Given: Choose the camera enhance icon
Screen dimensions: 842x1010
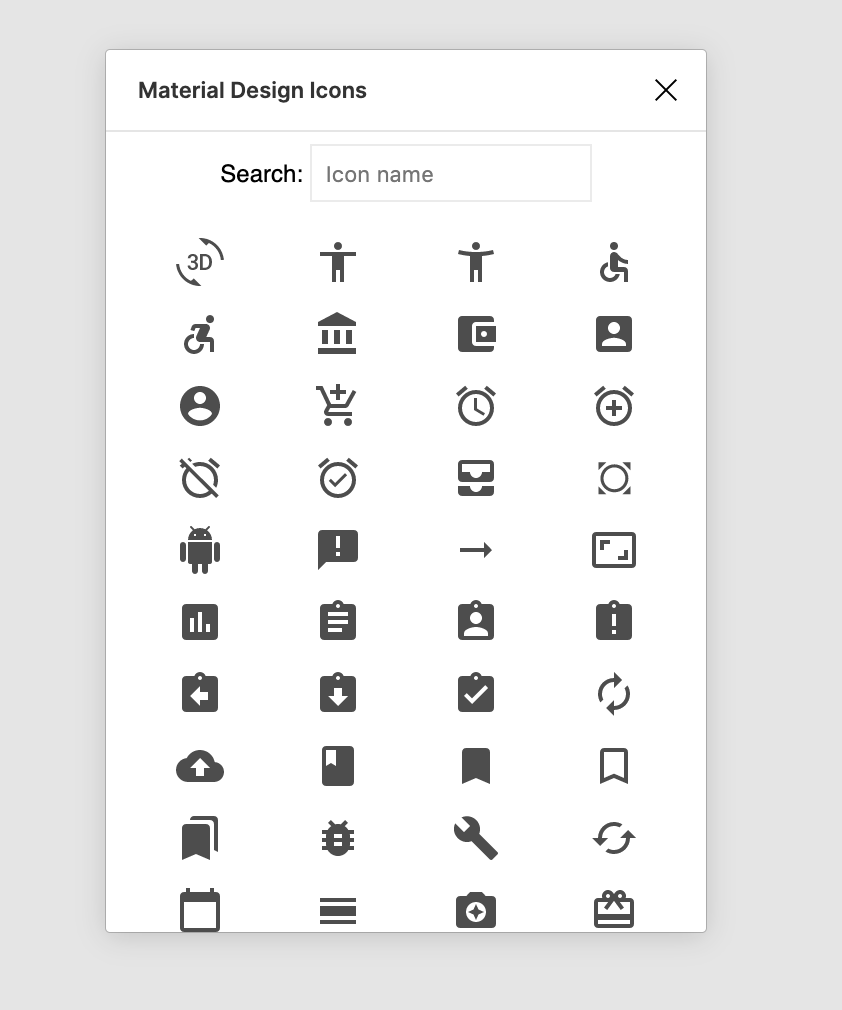Looking at the screenshot, I should point(476,910).
